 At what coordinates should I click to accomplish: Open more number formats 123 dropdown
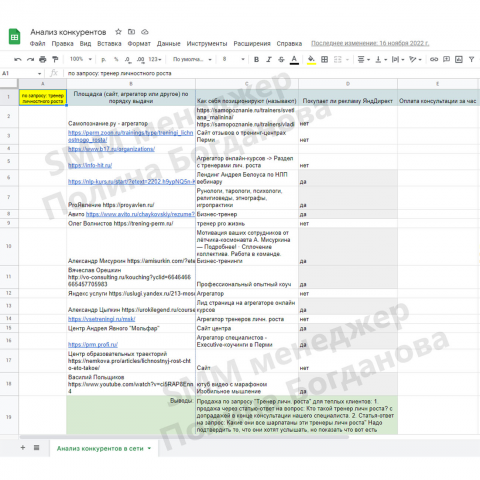tap(155, 59)
